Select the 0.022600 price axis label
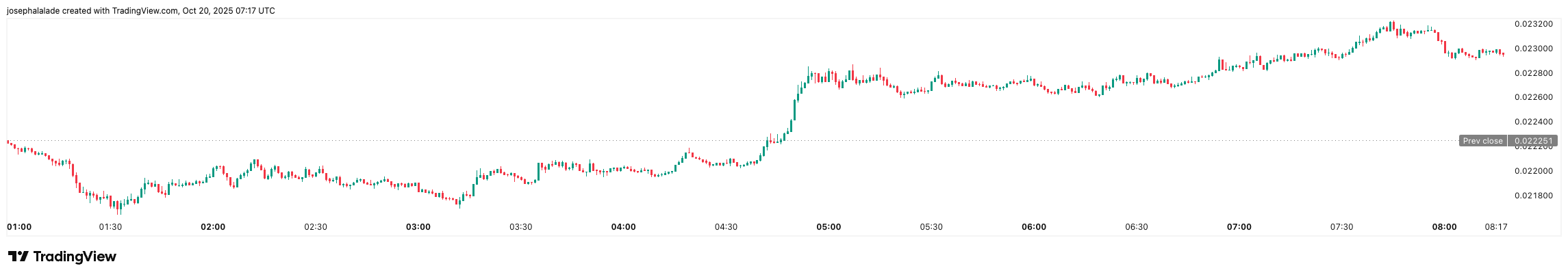1568x277 pixels. 1533,97
